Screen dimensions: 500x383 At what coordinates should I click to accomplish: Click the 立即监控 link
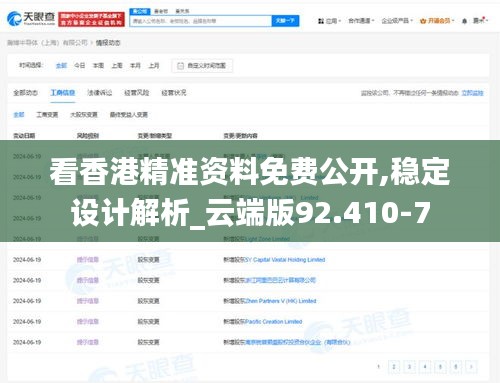(x=472, y=93)
